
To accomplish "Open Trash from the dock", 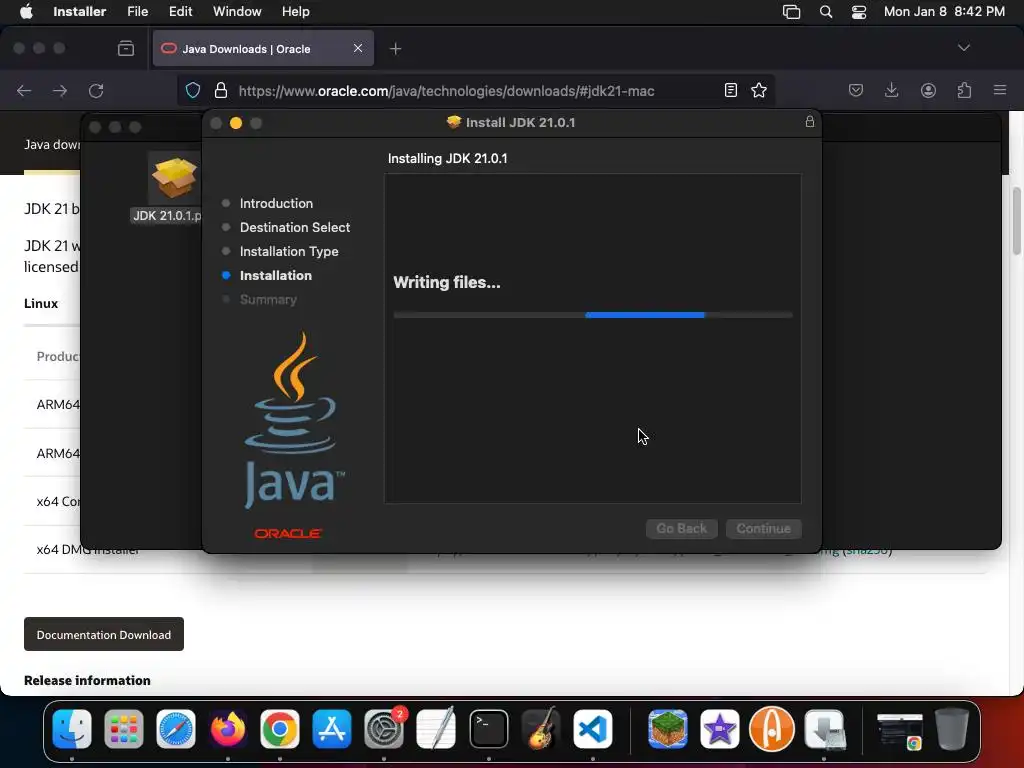I will click(952, 729).
